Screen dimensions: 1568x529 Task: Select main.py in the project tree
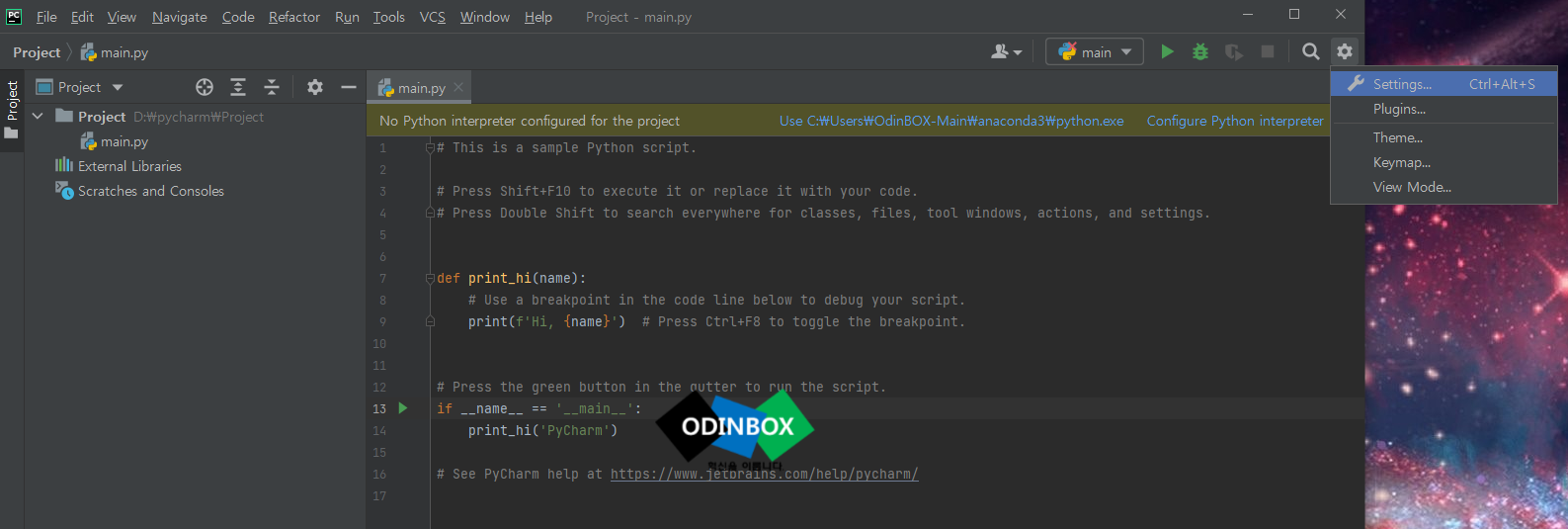[x=124, y=141]
